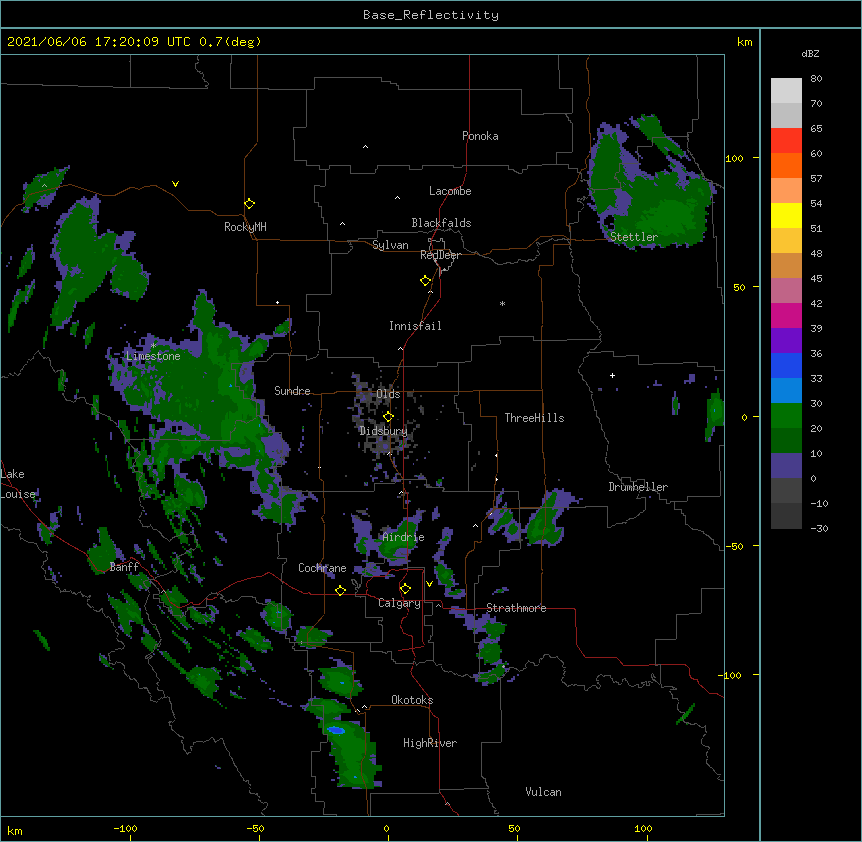Click the Sylvan label
This screenshot has width=862, height=842.
[x=390, y=245]
